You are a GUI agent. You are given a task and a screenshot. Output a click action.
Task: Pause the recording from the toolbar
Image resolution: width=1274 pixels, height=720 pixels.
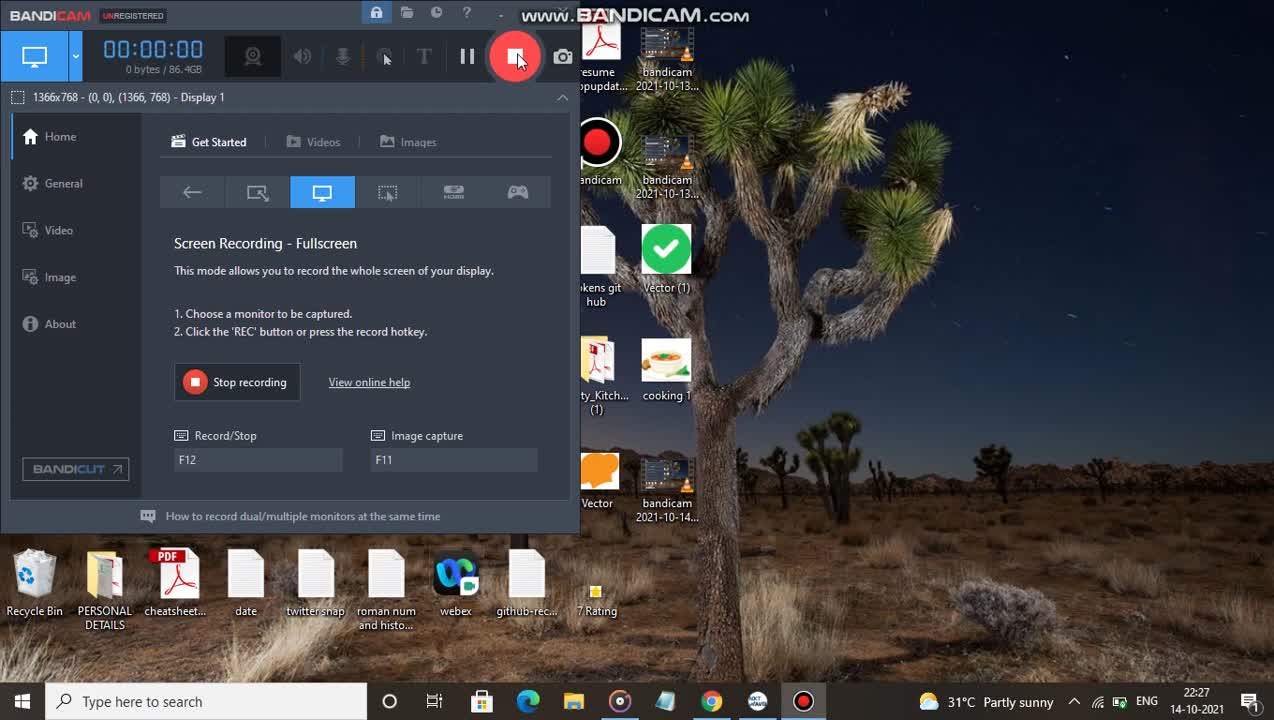click(x=467, y=57)
